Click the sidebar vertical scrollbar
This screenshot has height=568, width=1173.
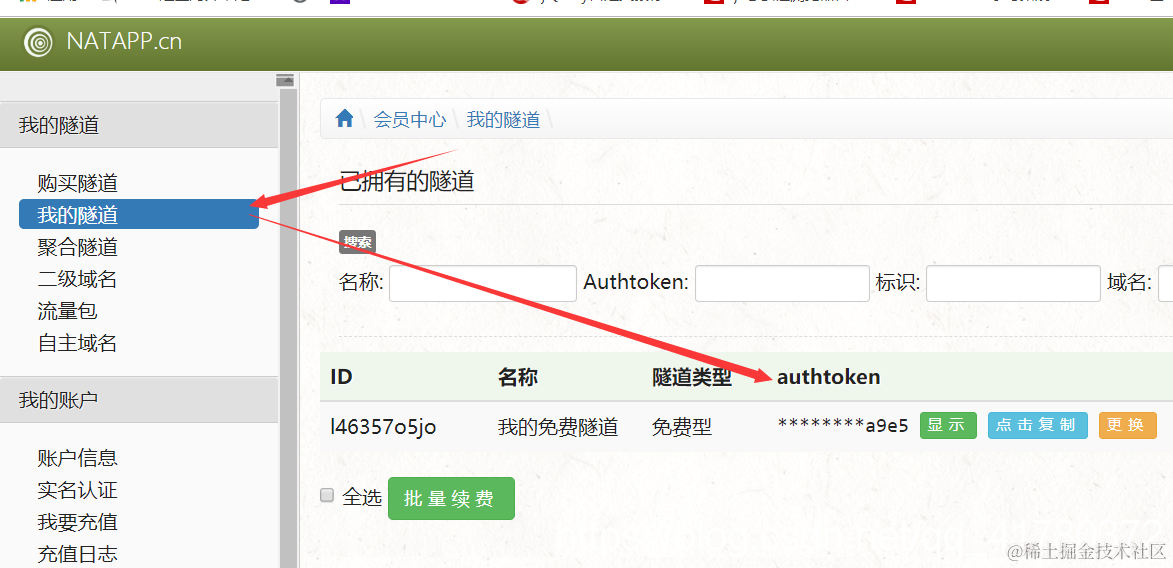288,328
